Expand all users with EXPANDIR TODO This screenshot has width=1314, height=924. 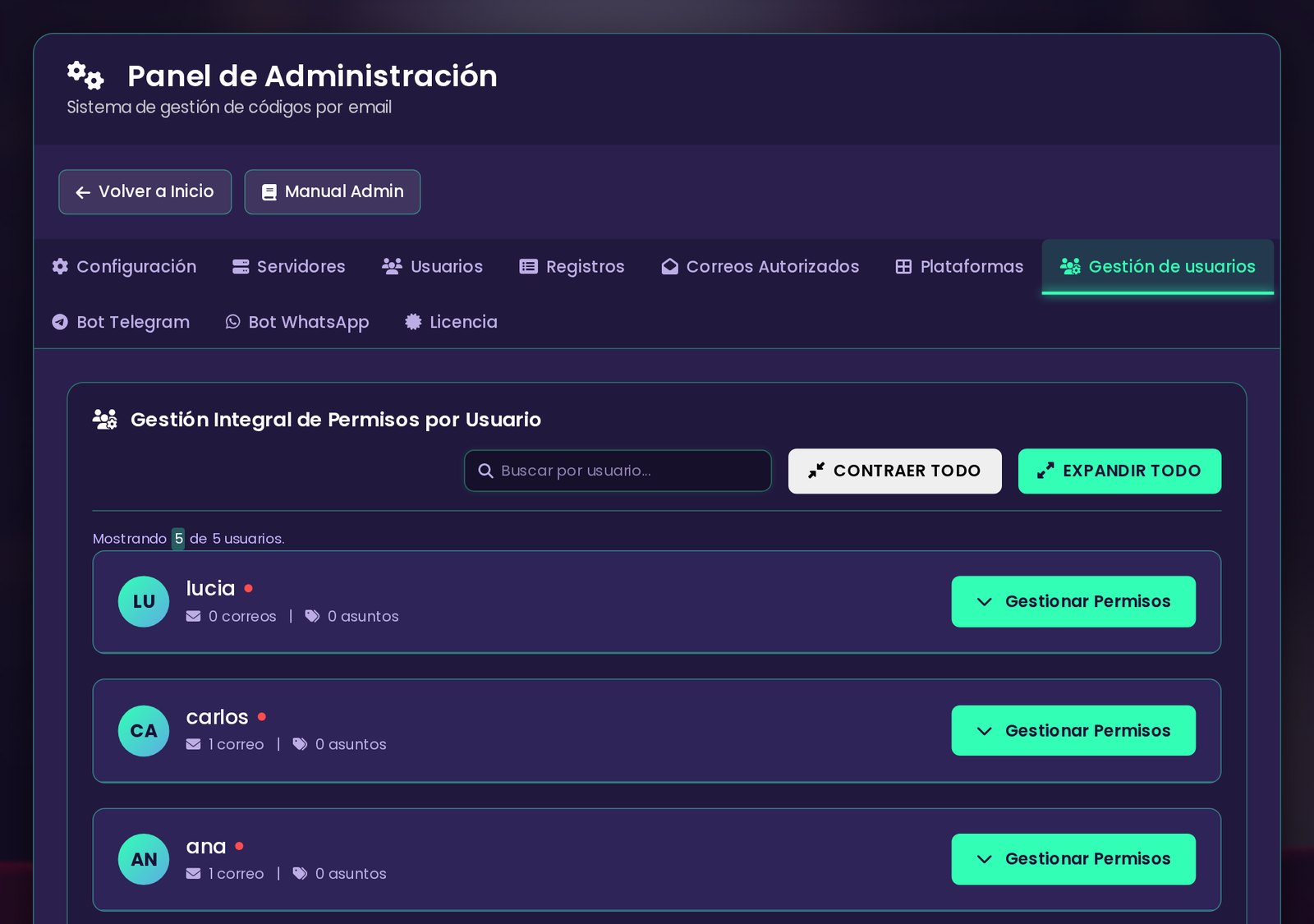[1119, 471]
